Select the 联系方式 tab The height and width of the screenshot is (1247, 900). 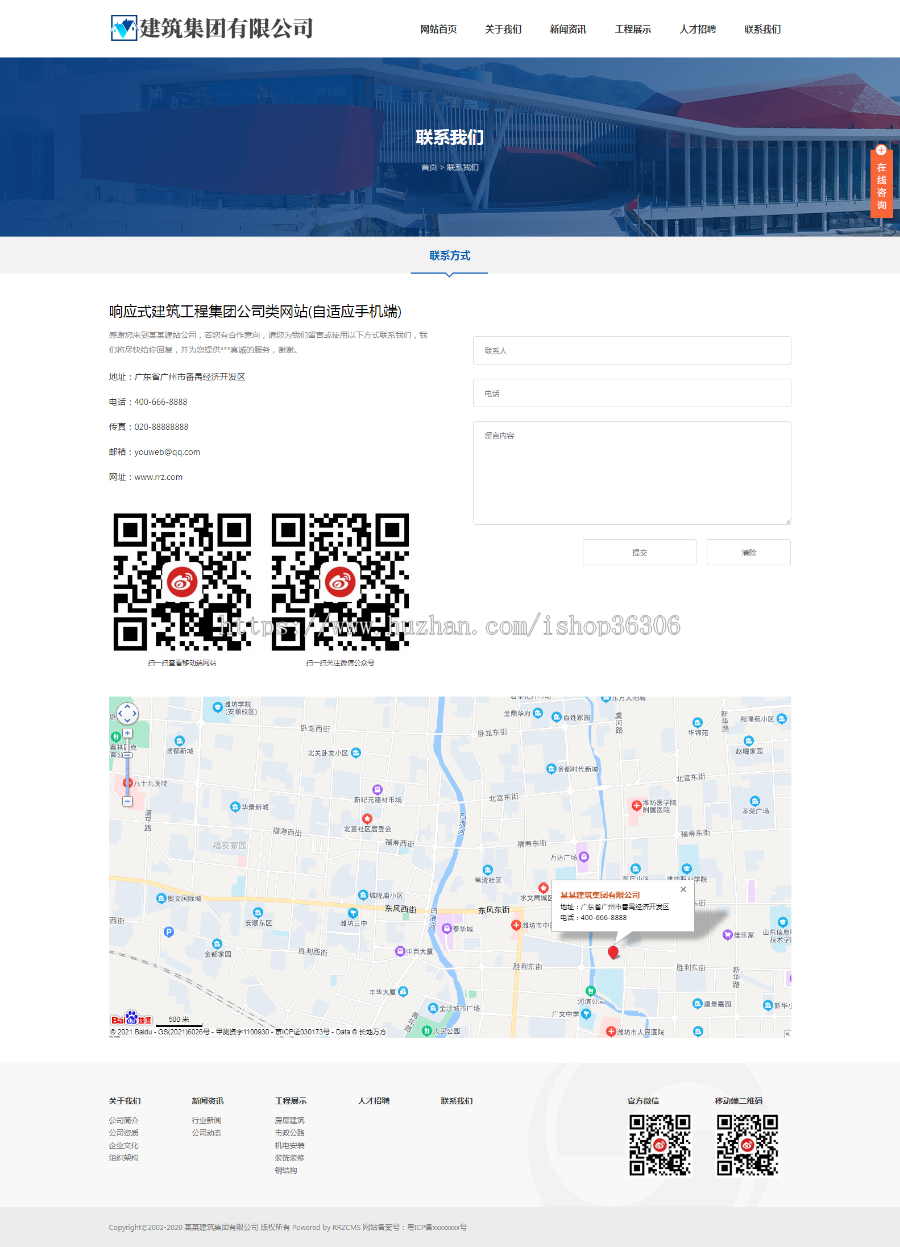(x=450, y=256)
